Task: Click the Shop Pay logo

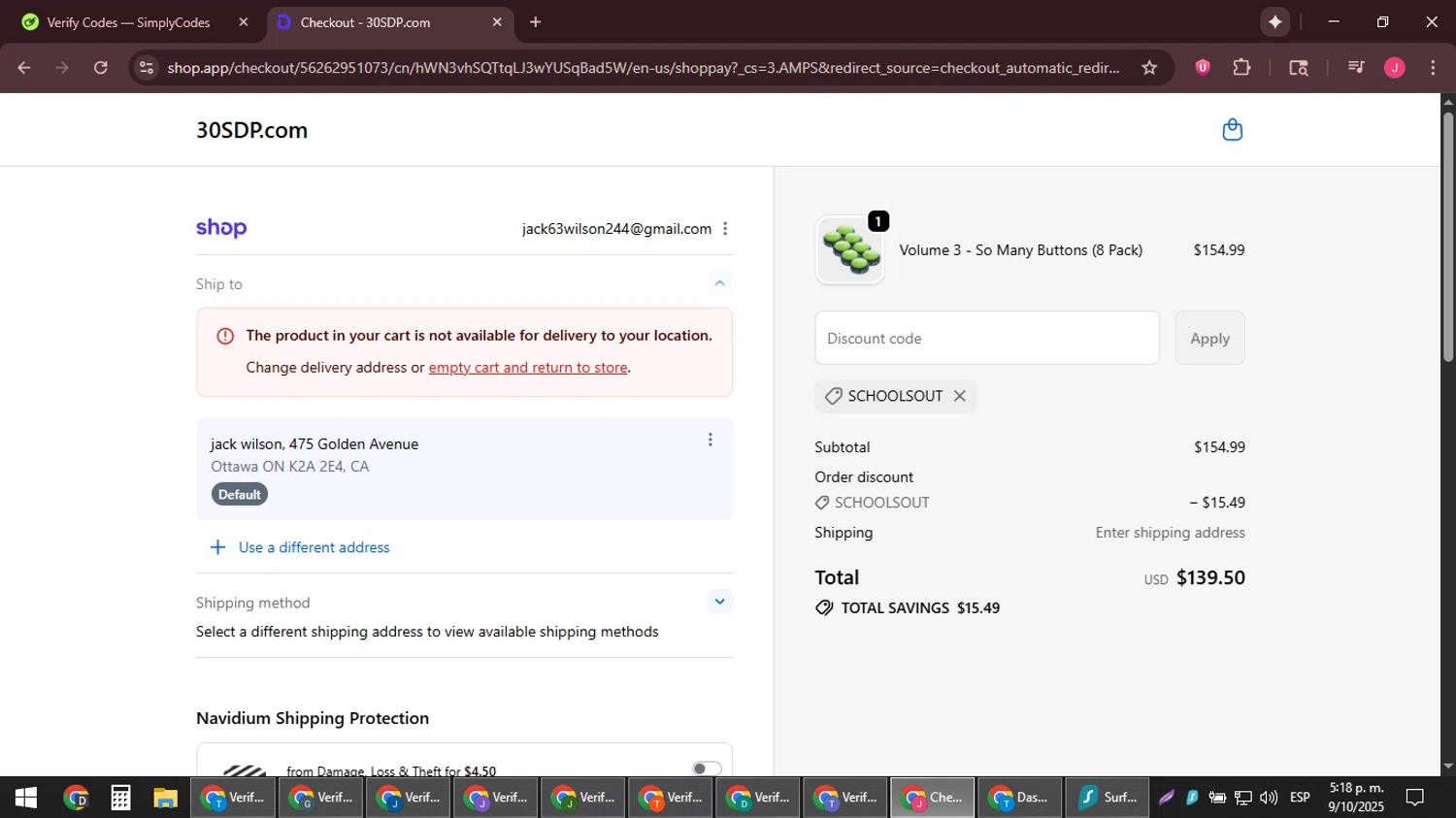Action: [221, 228]
